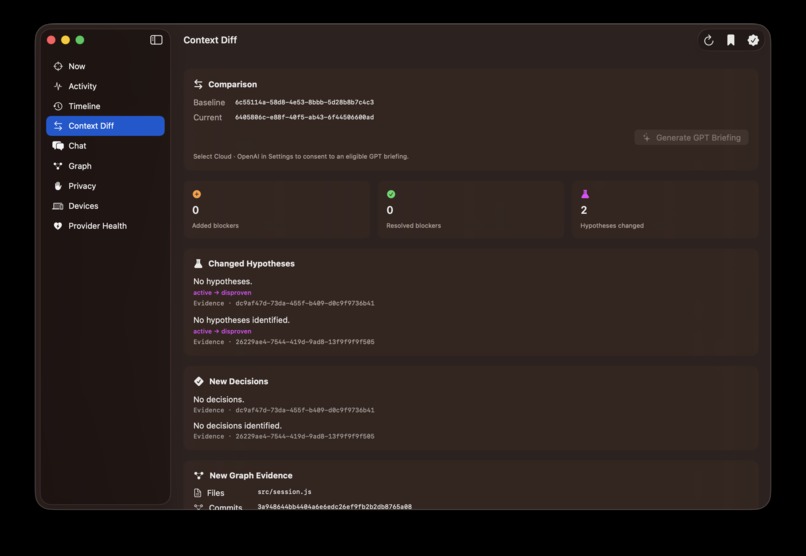The width and height of the screenshot is (806, 556).
Task: Click the refresh icon in the toolbar
Action: (x=708, y=40)
